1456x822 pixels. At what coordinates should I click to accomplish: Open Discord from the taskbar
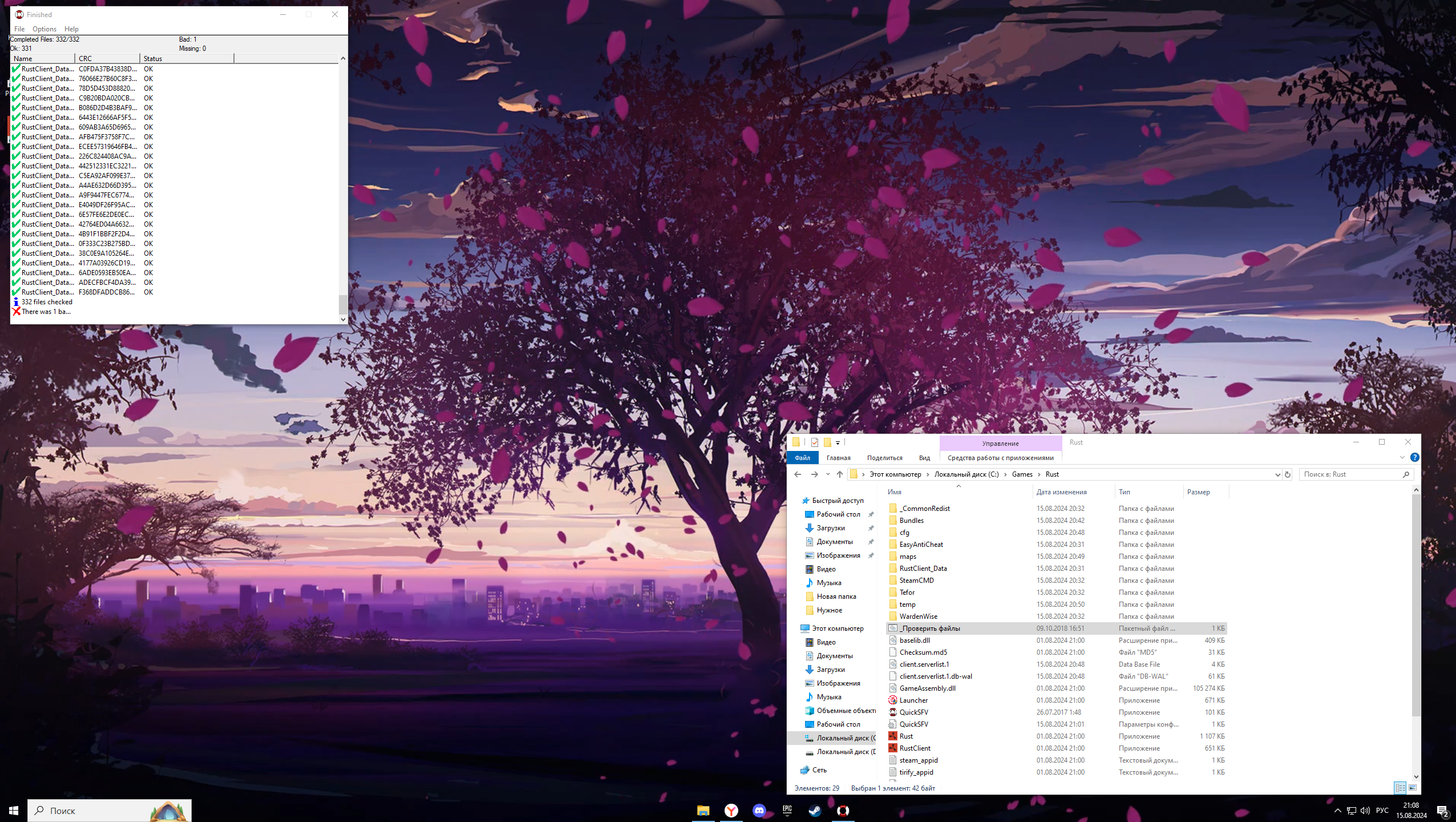759,811
